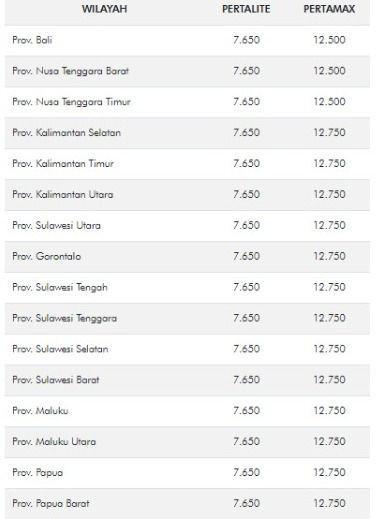This screenshot has height=519, width=381.
Task: Click the PERTALITE column header
Action: tap(246, 9)
